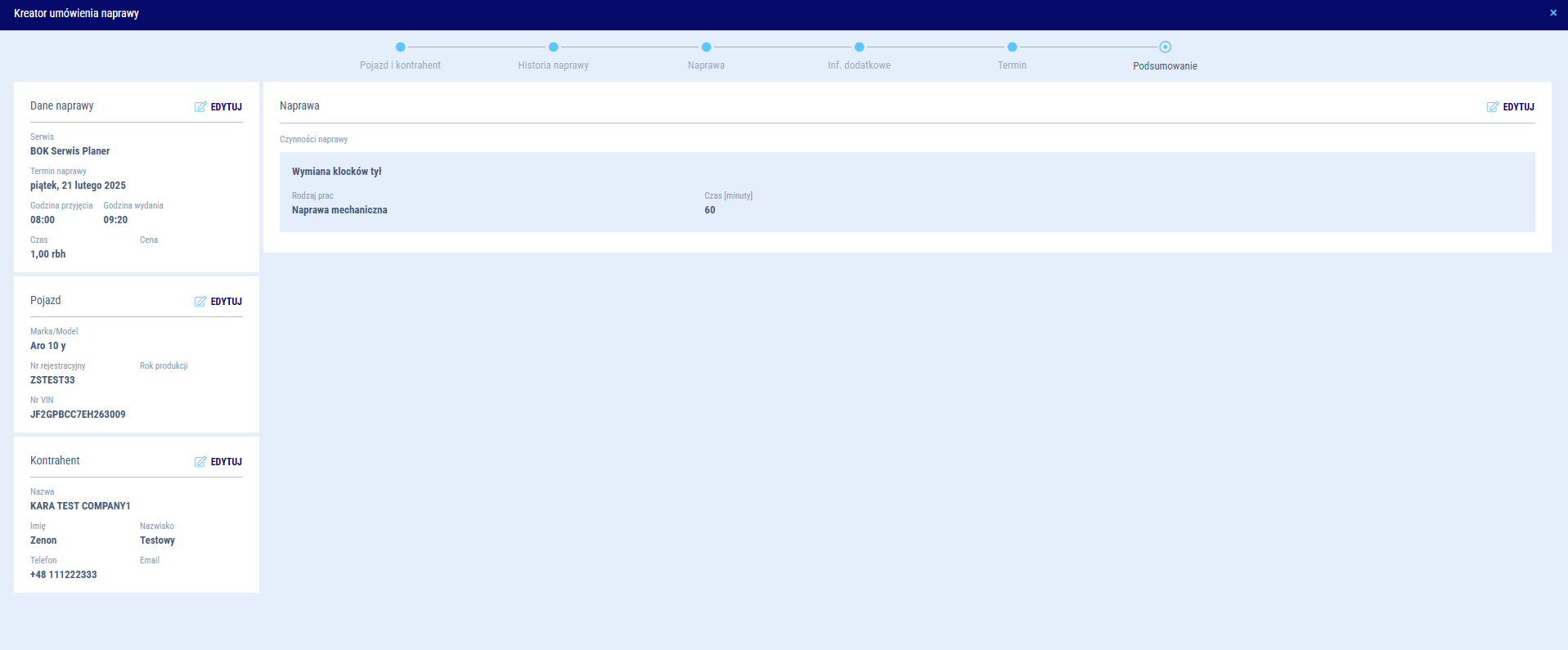Image resolution: width=1568 pixels, height=650 pixels.
Task: Click the Historia naprawy step dot
Action: tap(553, 47)
